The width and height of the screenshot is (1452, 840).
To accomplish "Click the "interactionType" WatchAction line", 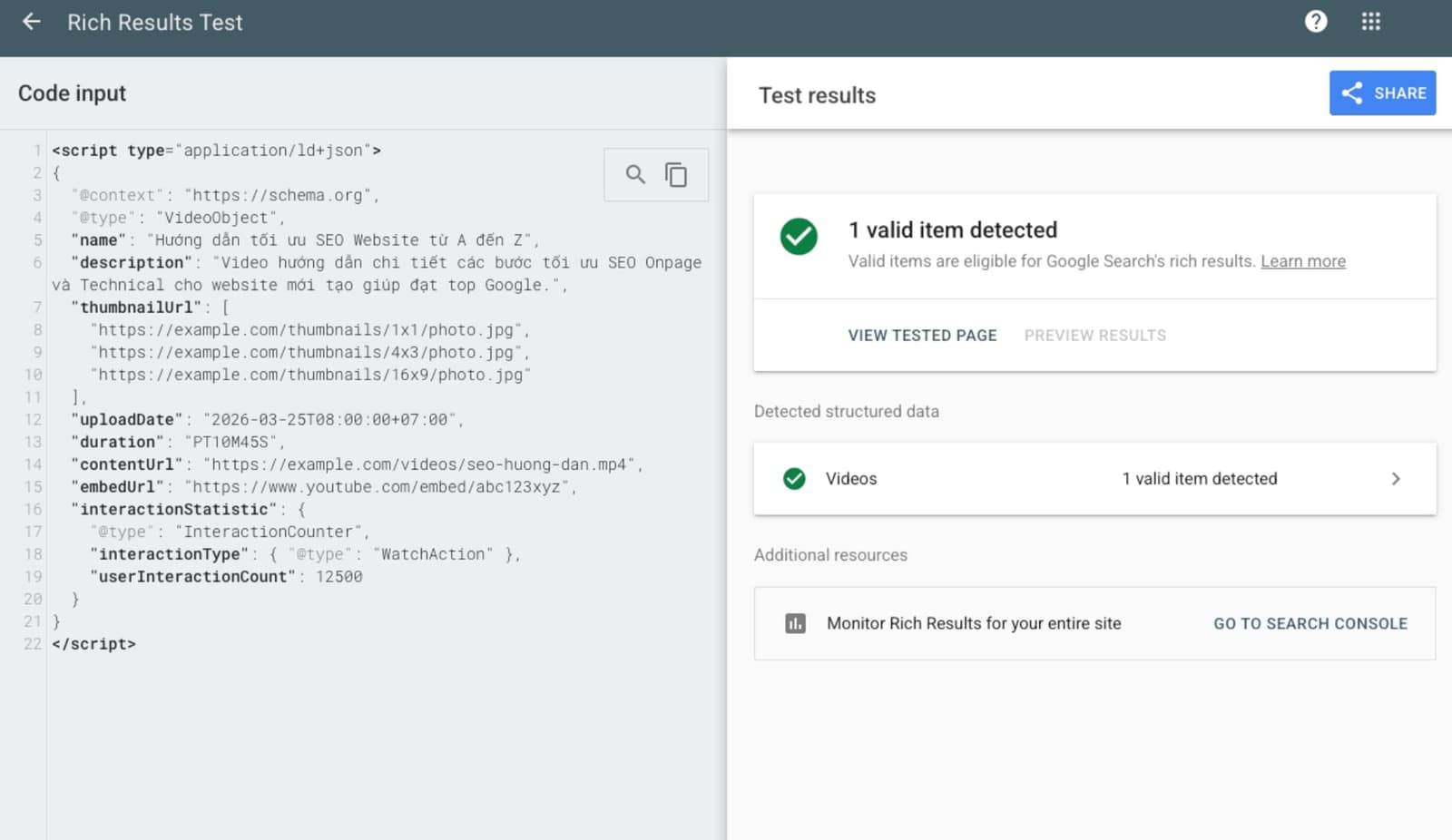I will pyautogui.click(x=305, y=554).
